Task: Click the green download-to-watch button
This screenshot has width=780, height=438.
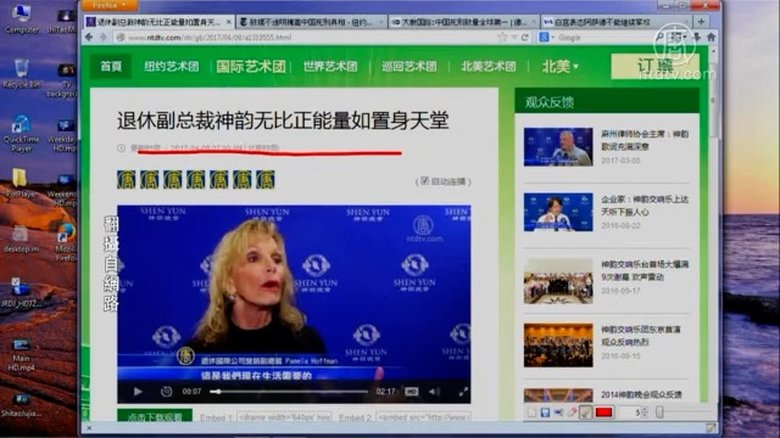Action: [x=155, y=417]
